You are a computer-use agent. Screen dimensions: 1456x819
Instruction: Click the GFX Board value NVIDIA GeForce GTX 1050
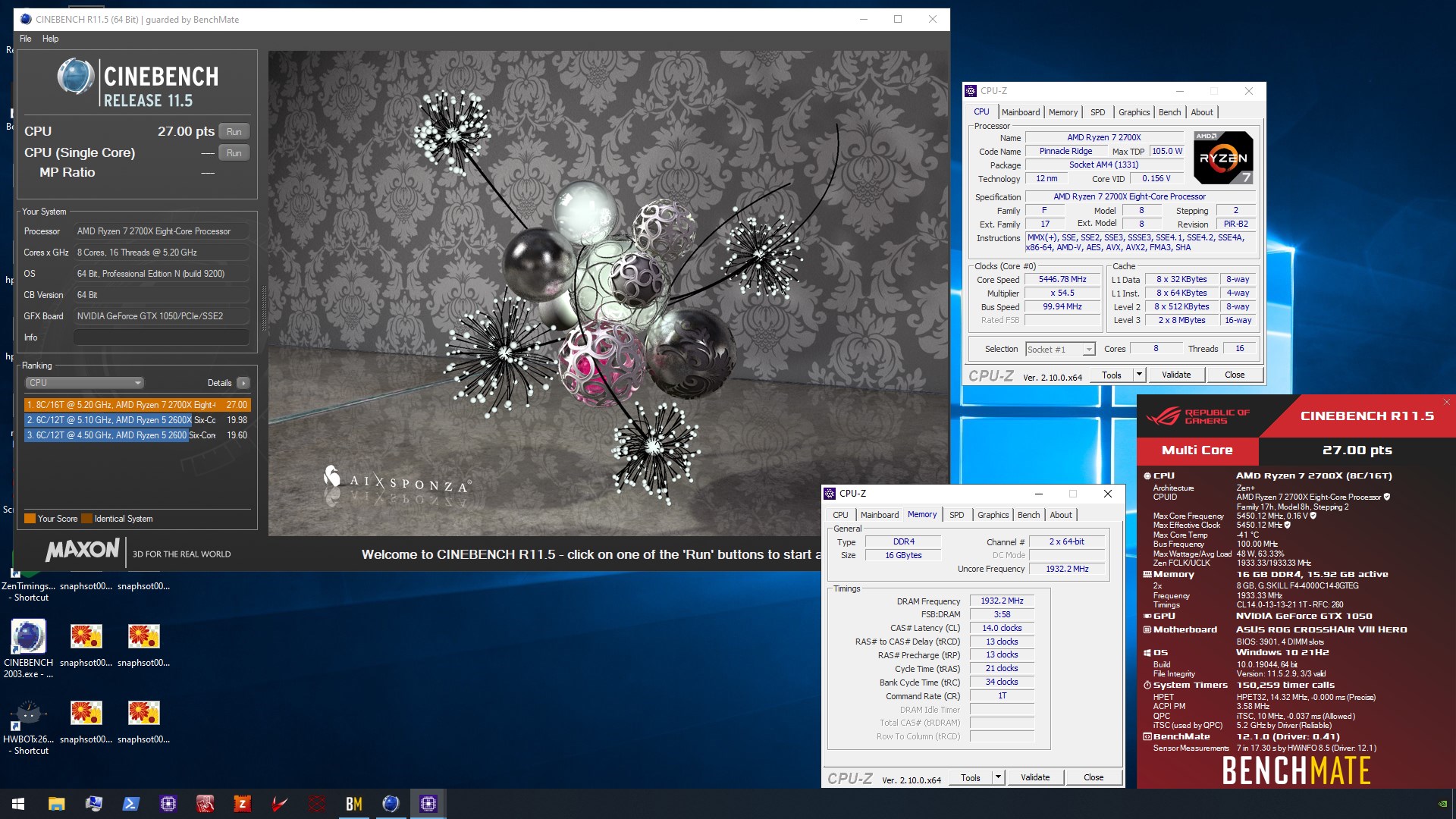point(162,316)
